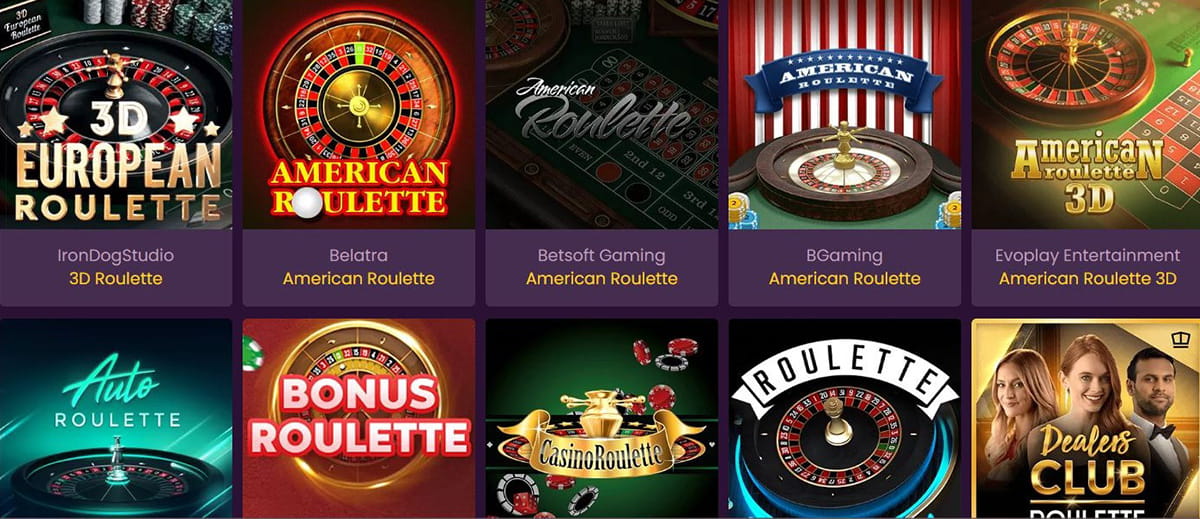Click American Roulette title under Betsoft Gaming
1200x519 pixels.
tap(602, 278)
